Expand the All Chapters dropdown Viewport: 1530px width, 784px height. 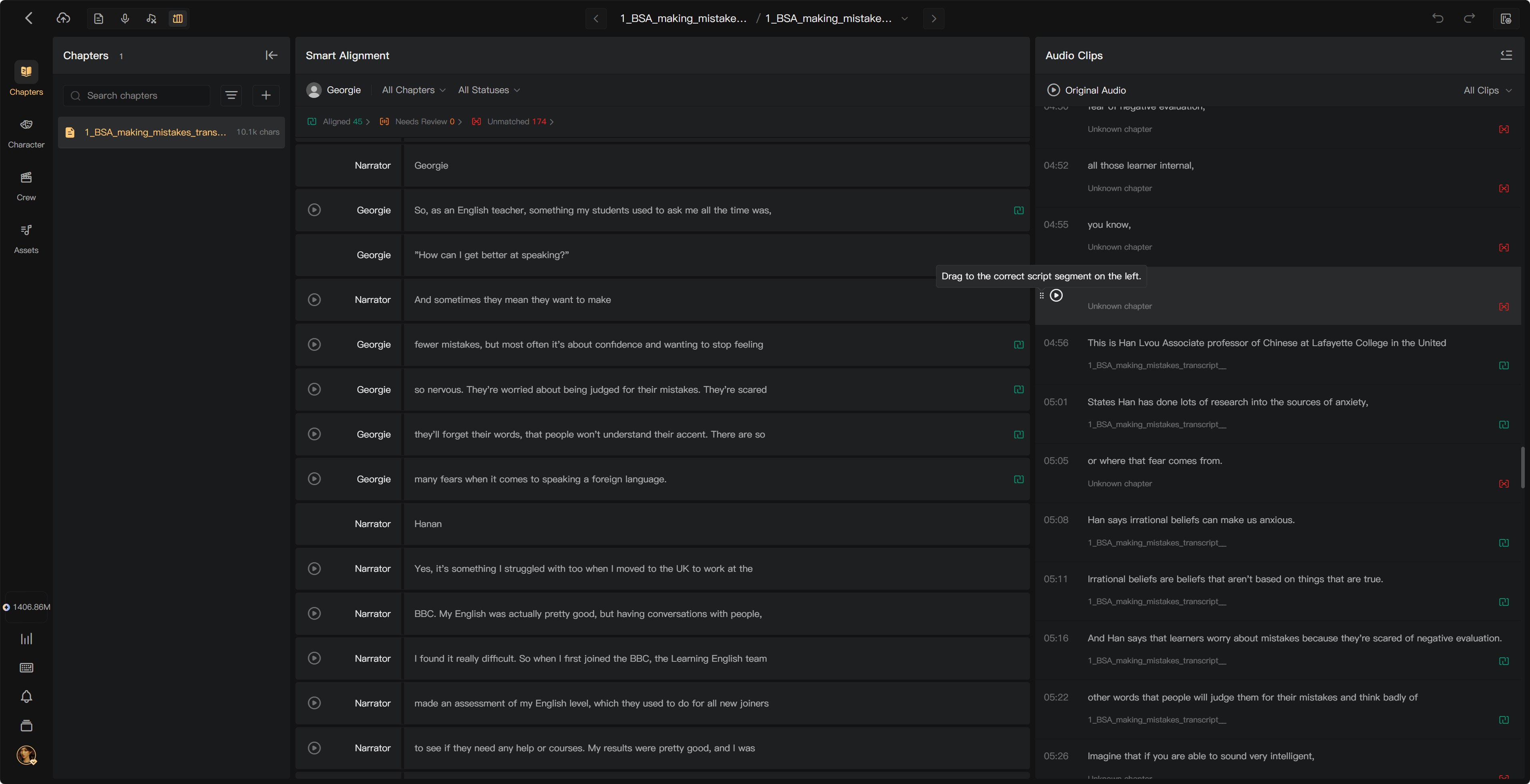[413, 90]
